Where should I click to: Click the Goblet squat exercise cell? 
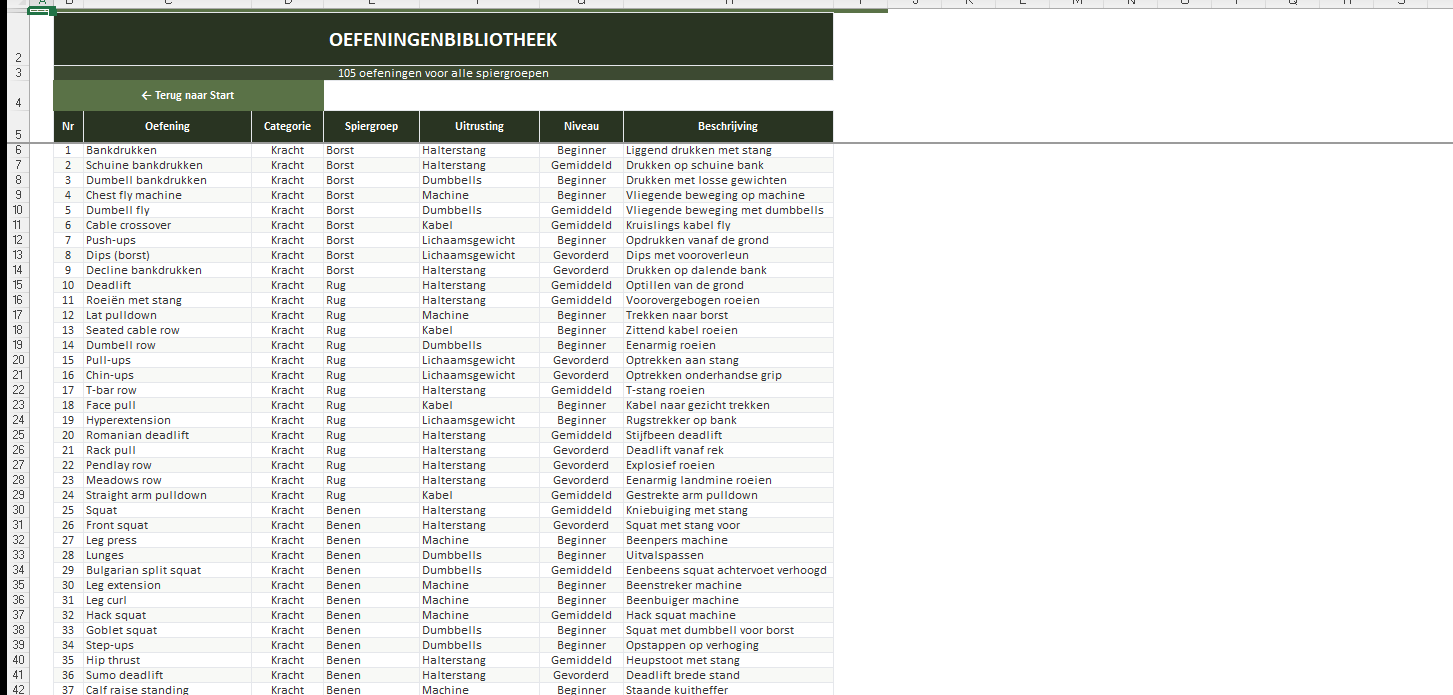coord(167,630)
